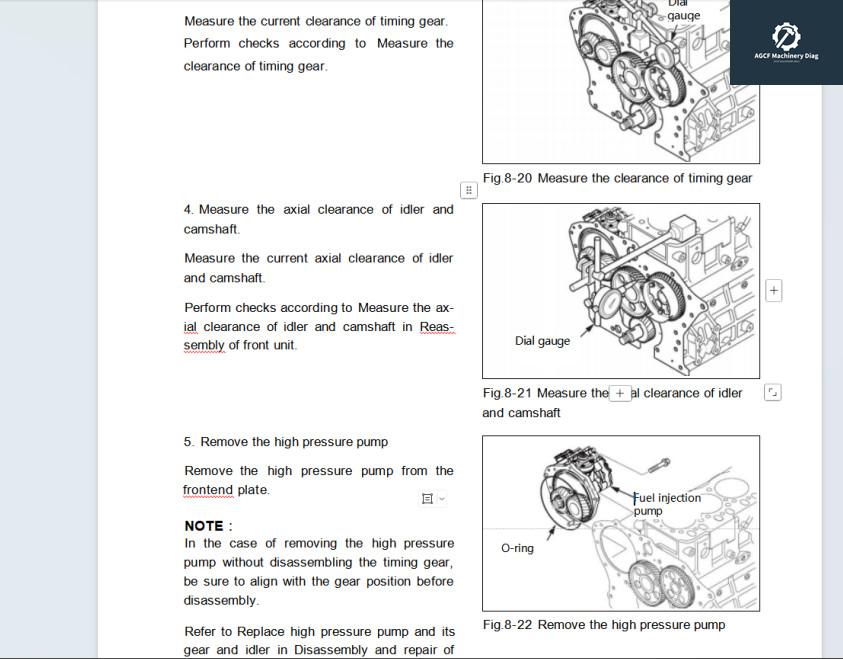Viewport: 843px width, 659px height.
Task: Select the expand corners icon beside Fig.8-21
Action: (772, 393)
